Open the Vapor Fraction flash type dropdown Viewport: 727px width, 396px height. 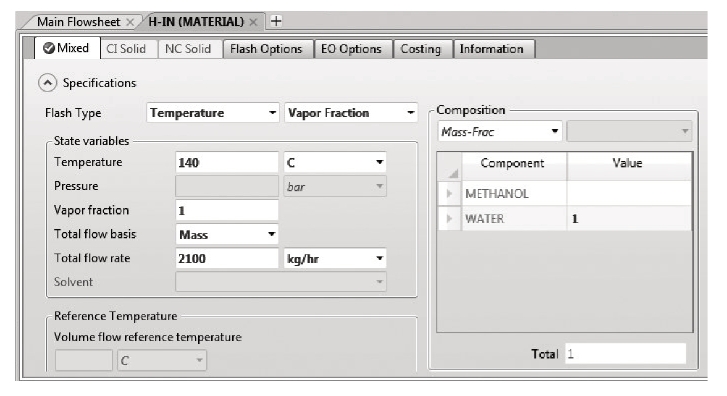(x=351, y=113)
